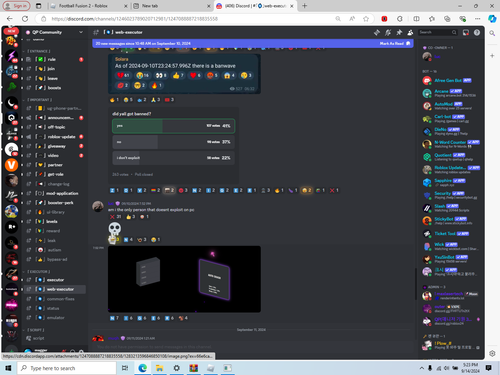Open the rule channel
500x375 pixels.
pyautogui.click(x=54, y=59)
